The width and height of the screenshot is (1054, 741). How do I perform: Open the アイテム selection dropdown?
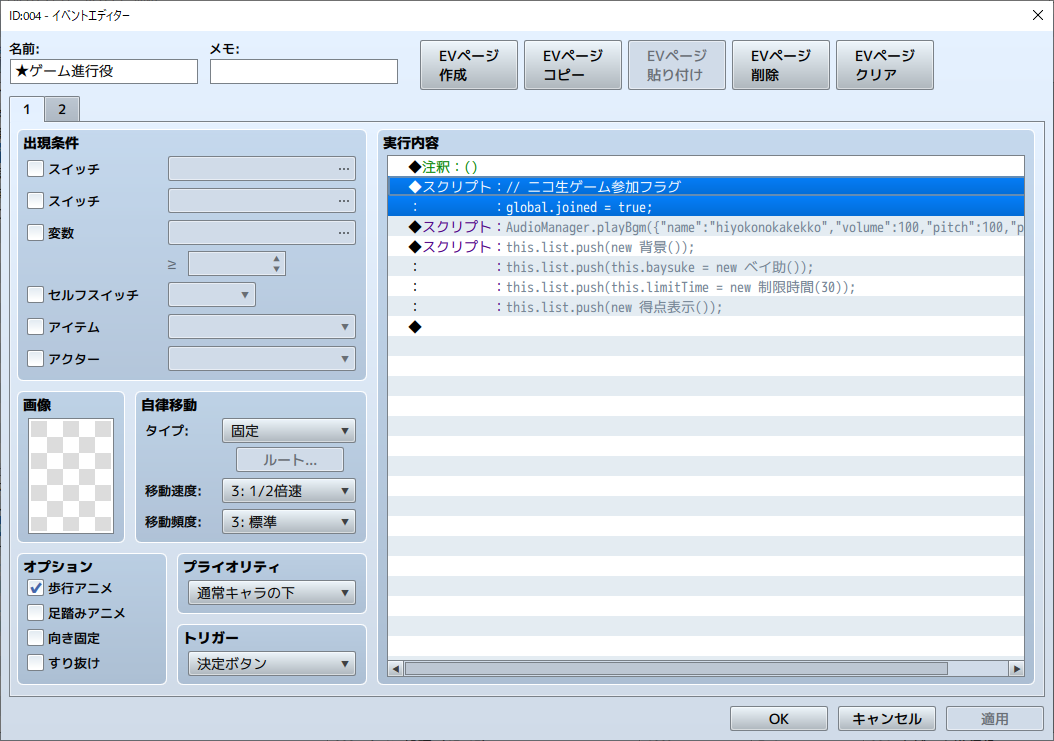coord(261,327)
